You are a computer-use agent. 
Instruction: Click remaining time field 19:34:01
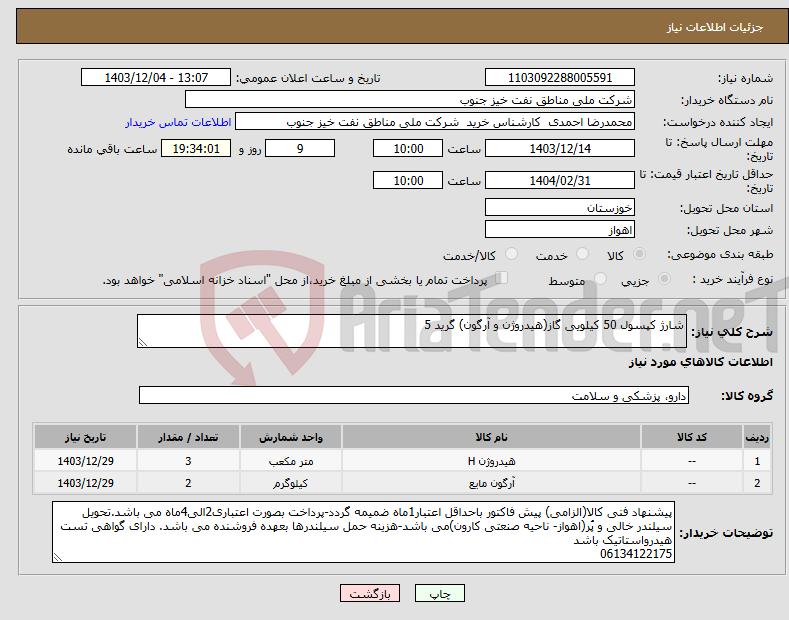pos(196,148)
